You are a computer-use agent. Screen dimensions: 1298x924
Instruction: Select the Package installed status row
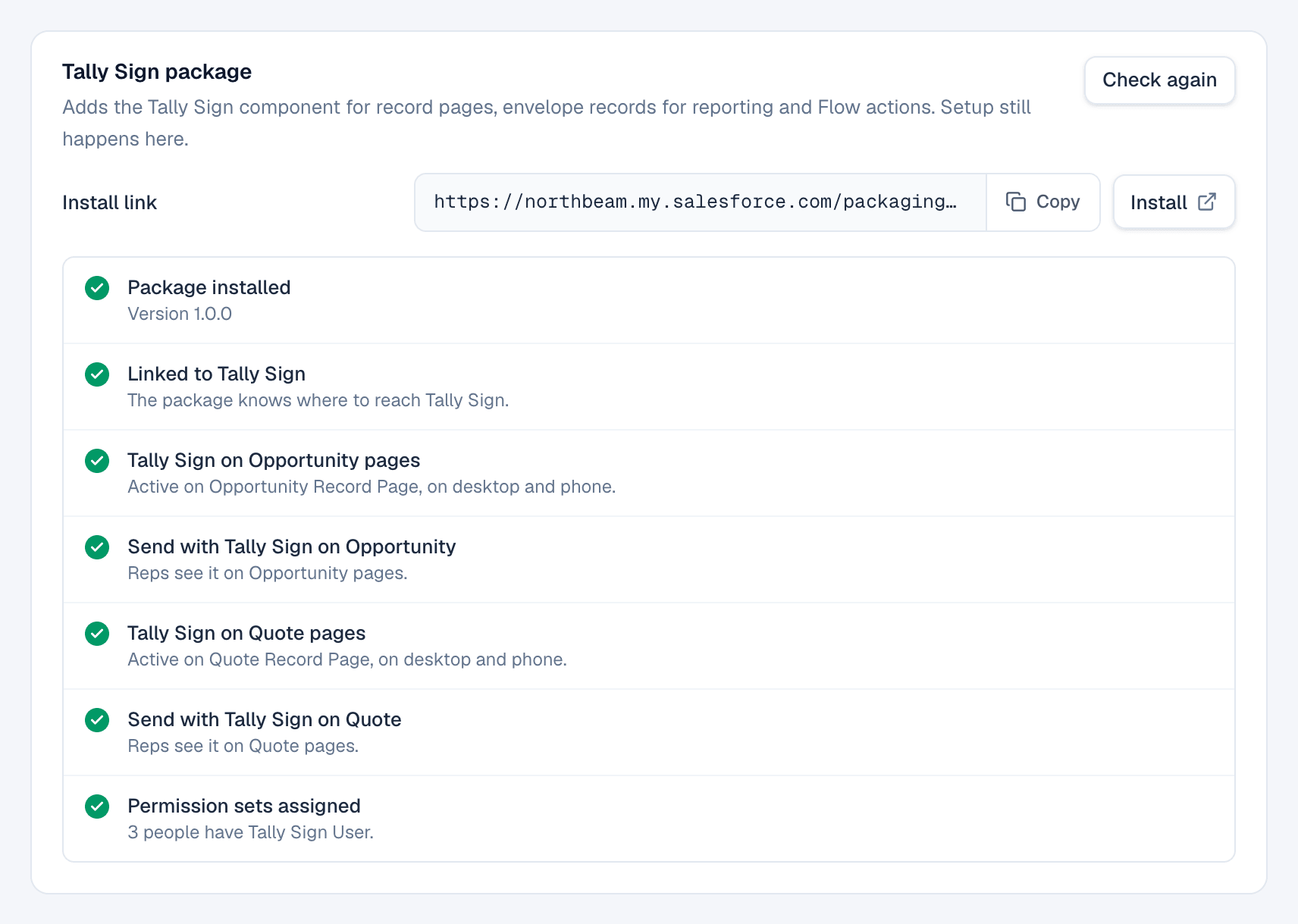click(x=649, y=300)
